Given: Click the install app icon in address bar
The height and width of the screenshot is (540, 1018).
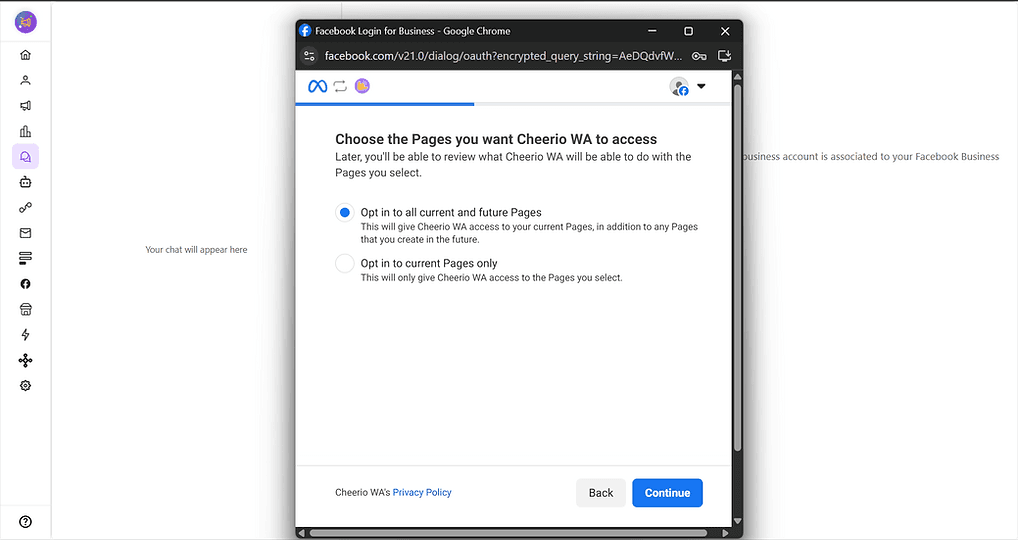Looking at the screenshot, I should coord(725,56).
